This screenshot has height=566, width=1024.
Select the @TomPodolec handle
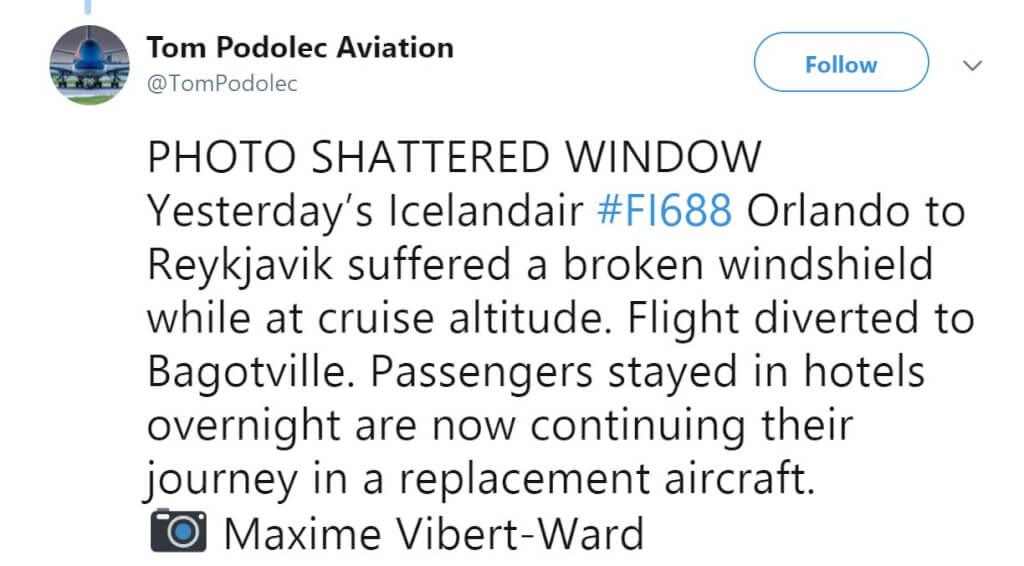coord(222,84)
